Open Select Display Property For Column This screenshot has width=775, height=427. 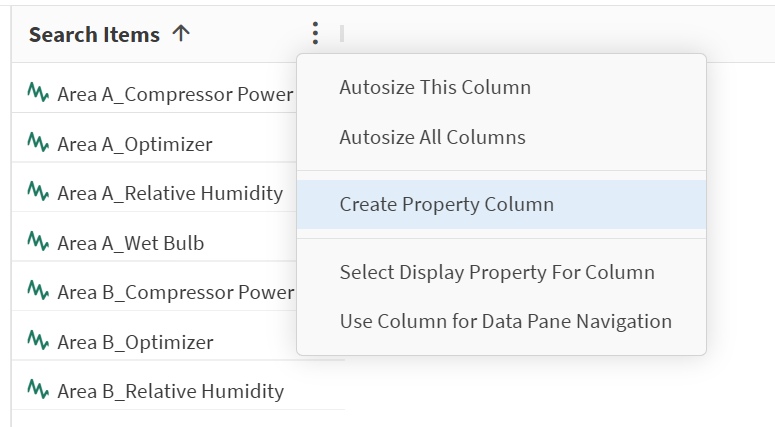[x=497, y=272]
